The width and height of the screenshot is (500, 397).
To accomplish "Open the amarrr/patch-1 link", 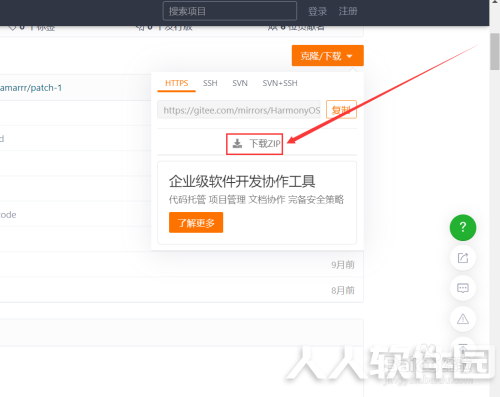I will (x=31, y=88).
